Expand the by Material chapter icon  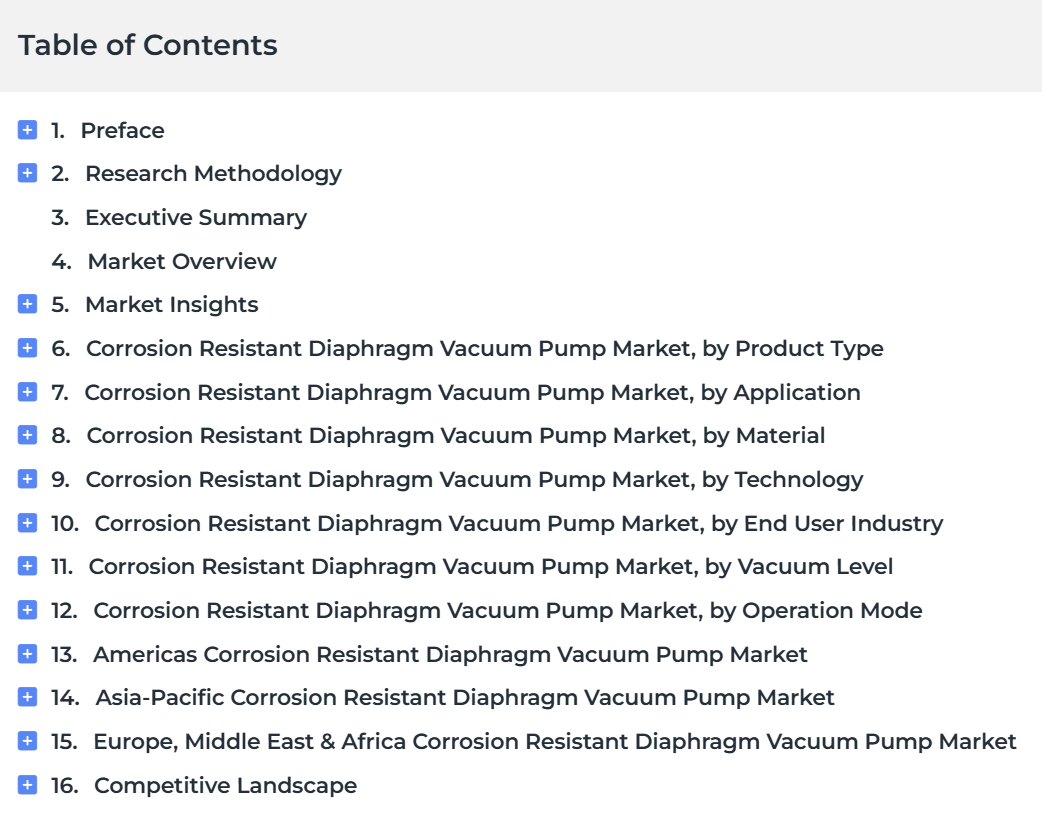27,435
